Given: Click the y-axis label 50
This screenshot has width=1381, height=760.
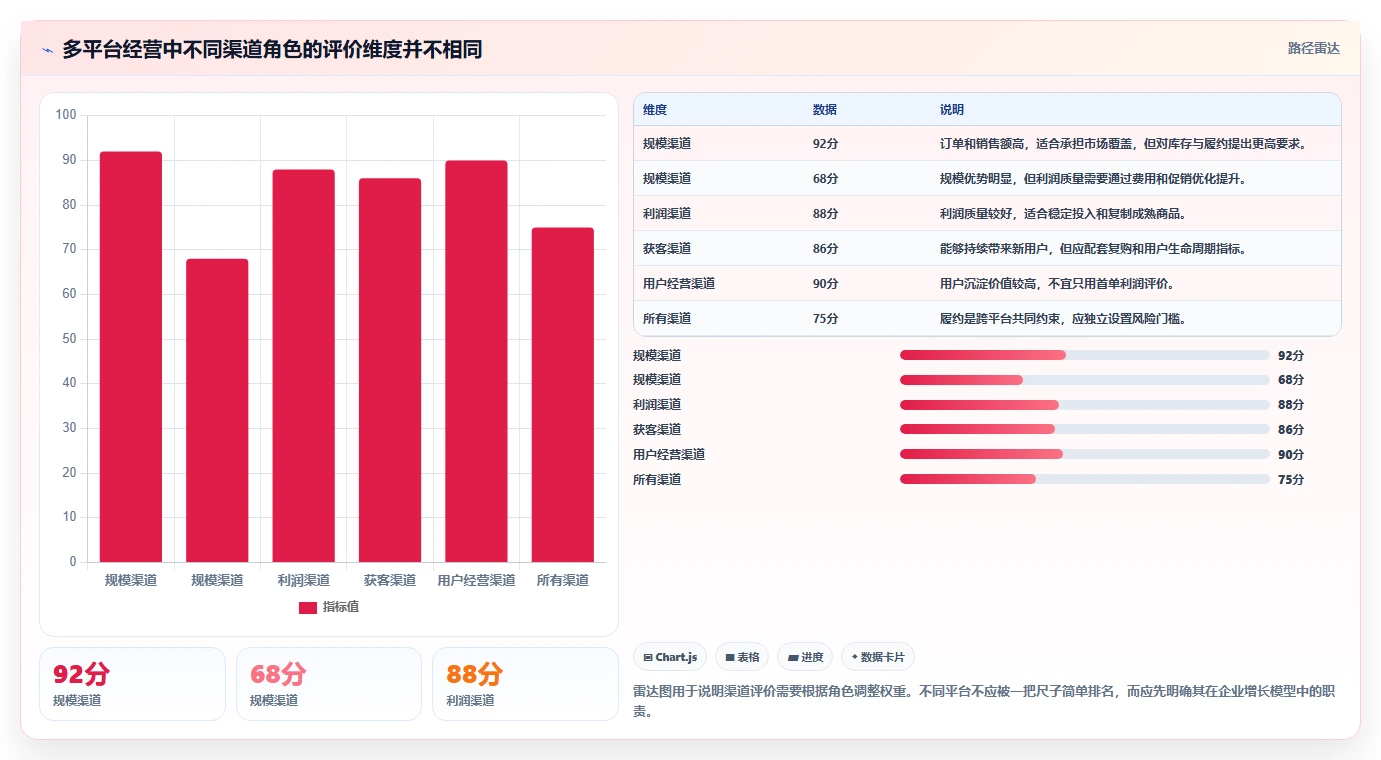Looking at the screenshot, I should [69, 339].
